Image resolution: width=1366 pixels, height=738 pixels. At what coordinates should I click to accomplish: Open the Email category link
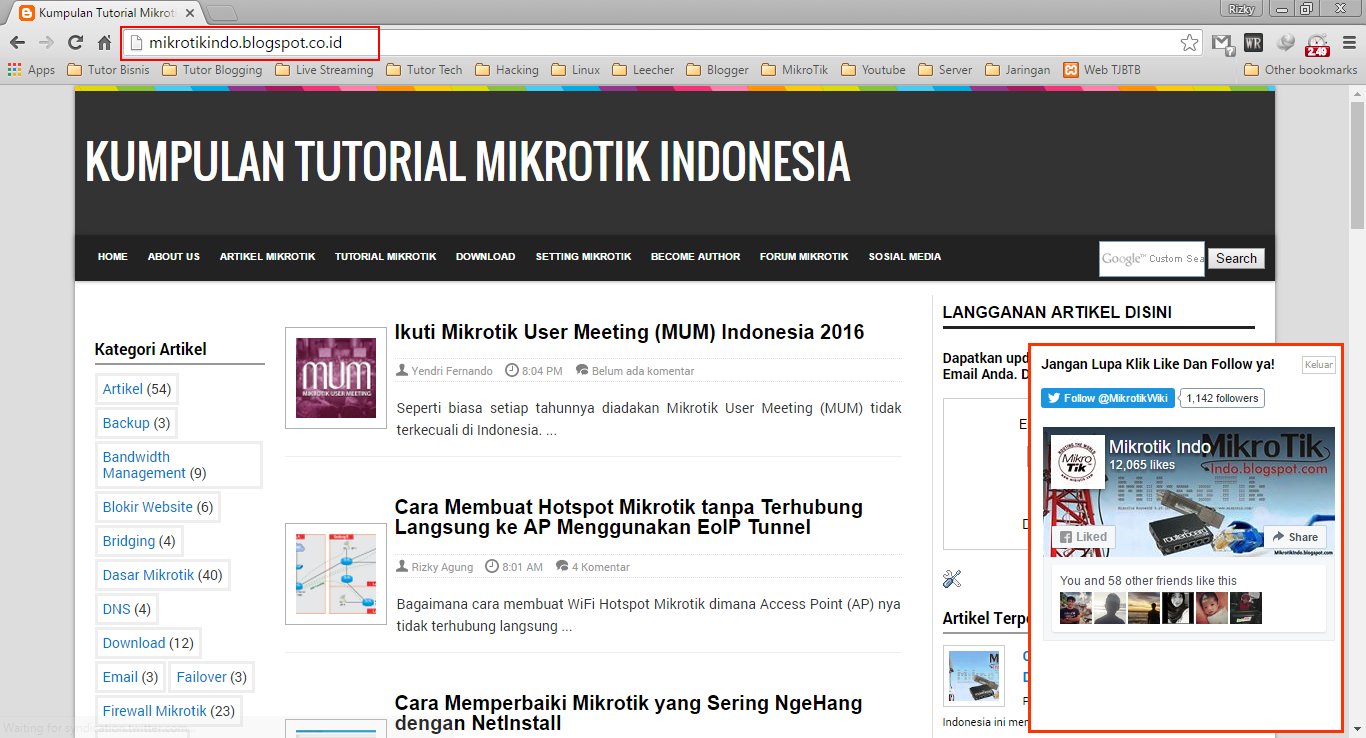pos(120,677)
